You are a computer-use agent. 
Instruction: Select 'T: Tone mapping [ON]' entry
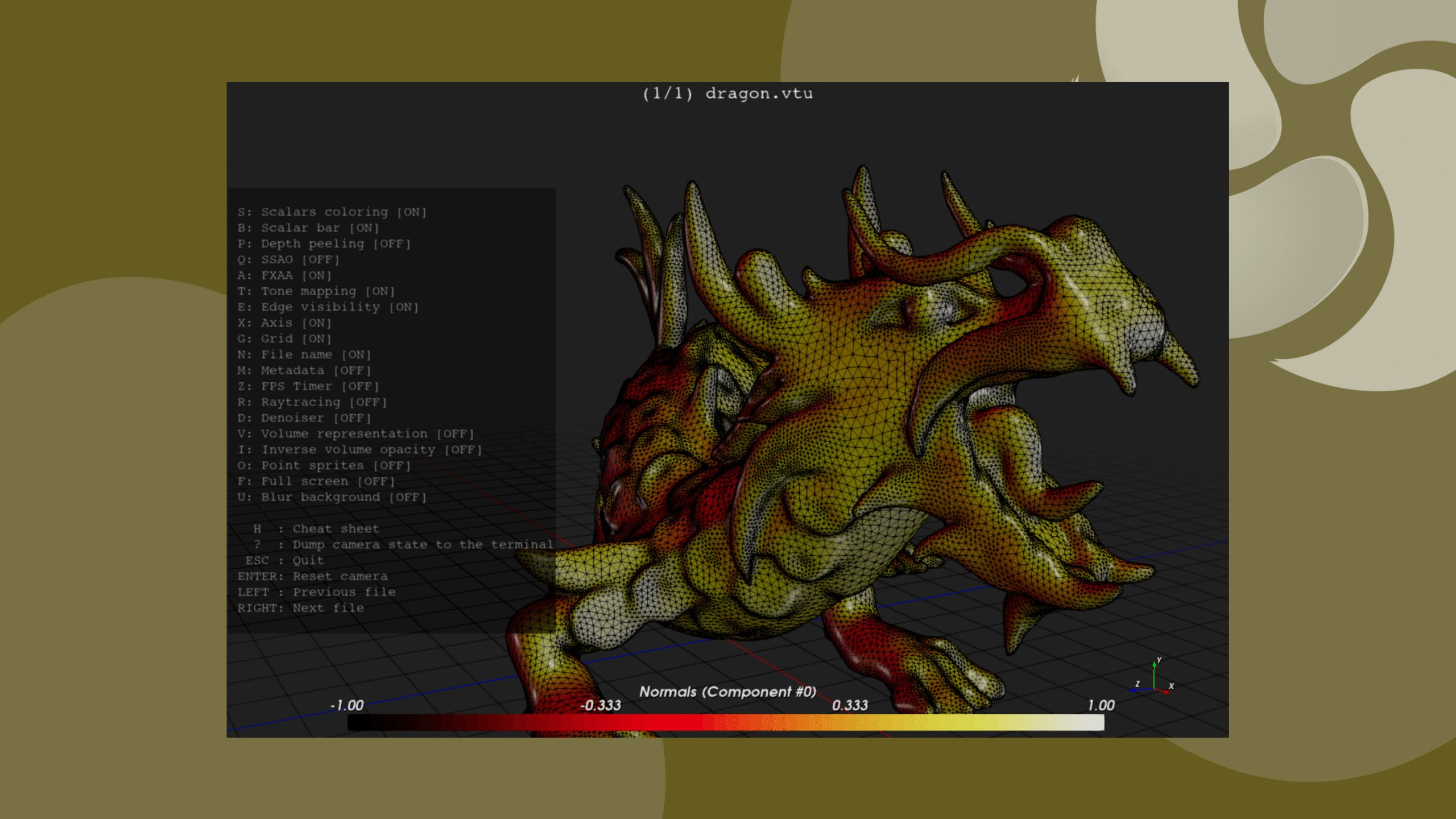pos(316,291)
